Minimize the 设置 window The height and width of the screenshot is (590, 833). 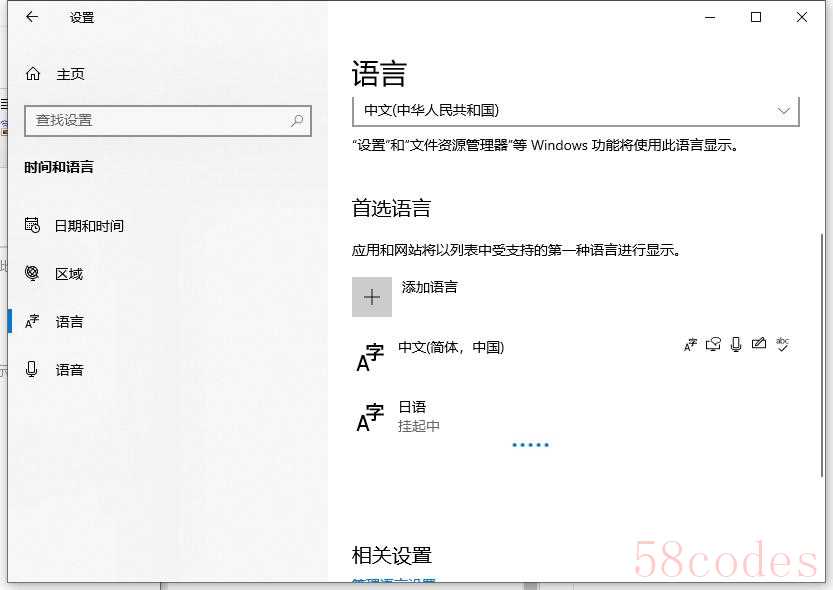[710, 18]
